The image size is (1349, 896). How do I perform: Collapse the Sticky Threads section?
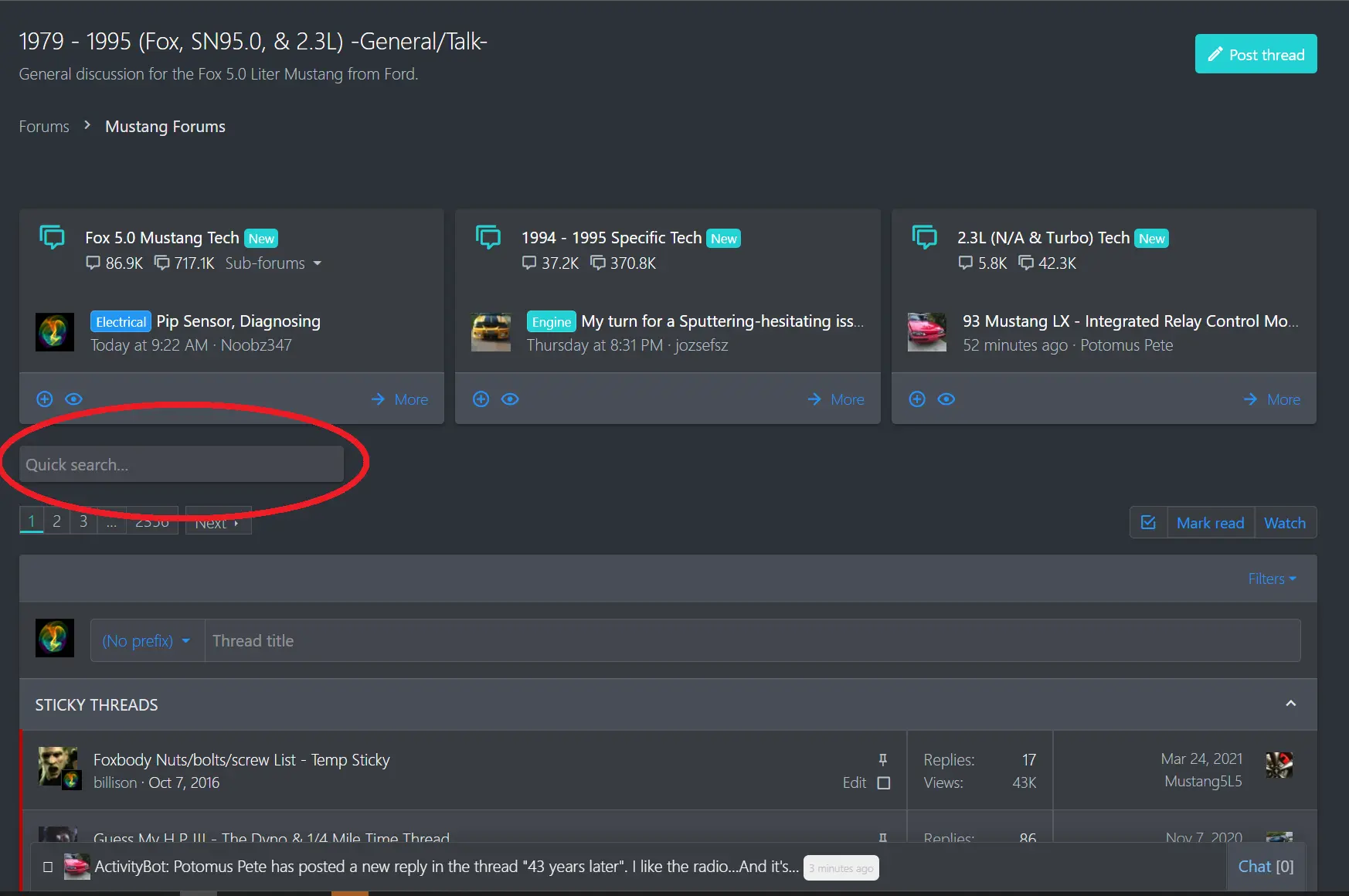(x=1291, y=704)
